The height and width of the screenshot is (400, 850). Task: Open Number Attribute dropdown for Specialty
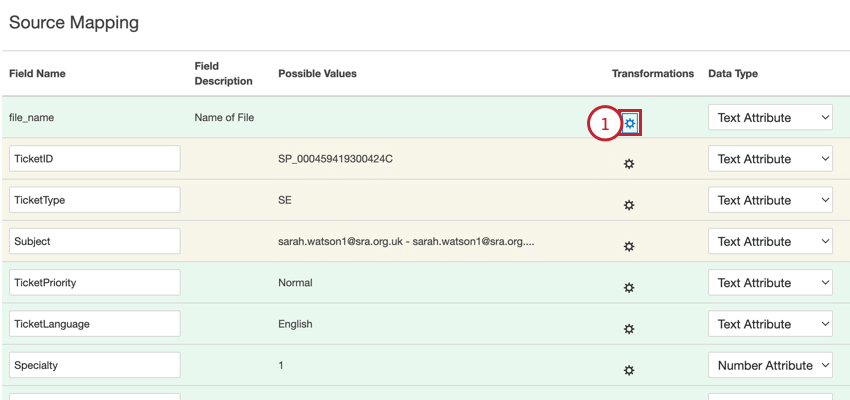coord(770,366)
